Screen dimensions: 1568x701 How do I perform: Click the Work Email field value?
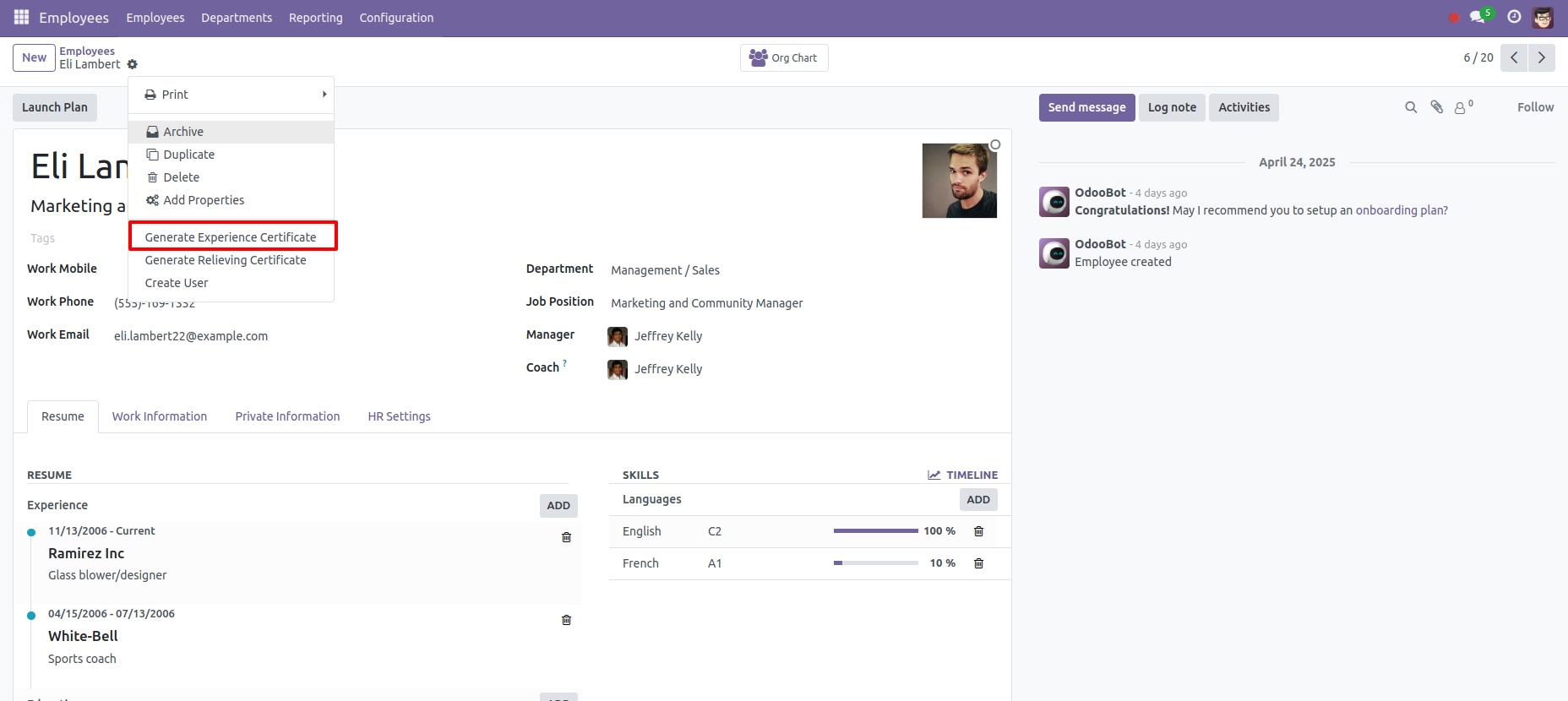(x=191, y=336)
